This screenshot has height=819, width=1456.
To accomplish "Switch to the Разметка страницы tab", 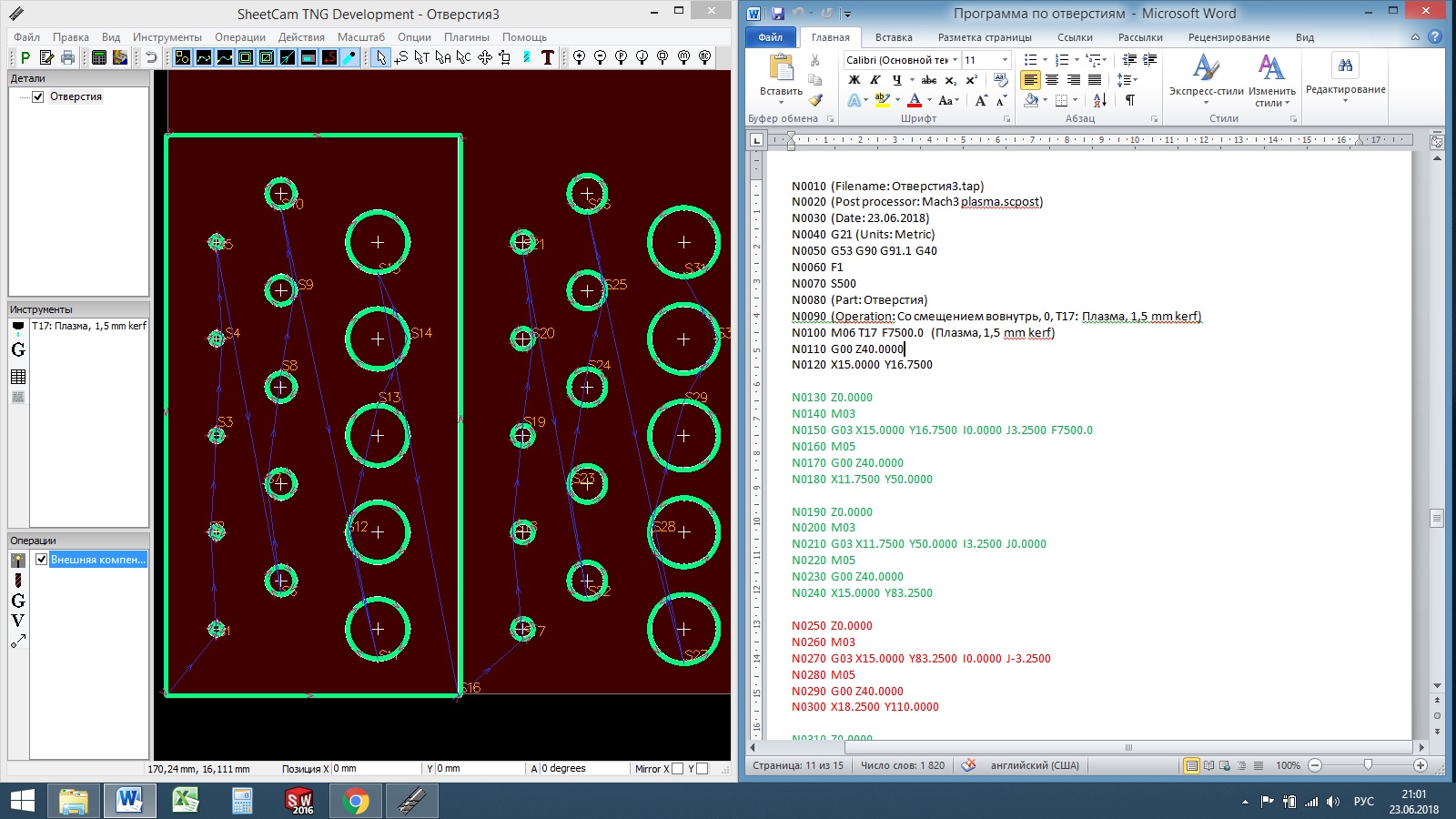I will [985, 37].
